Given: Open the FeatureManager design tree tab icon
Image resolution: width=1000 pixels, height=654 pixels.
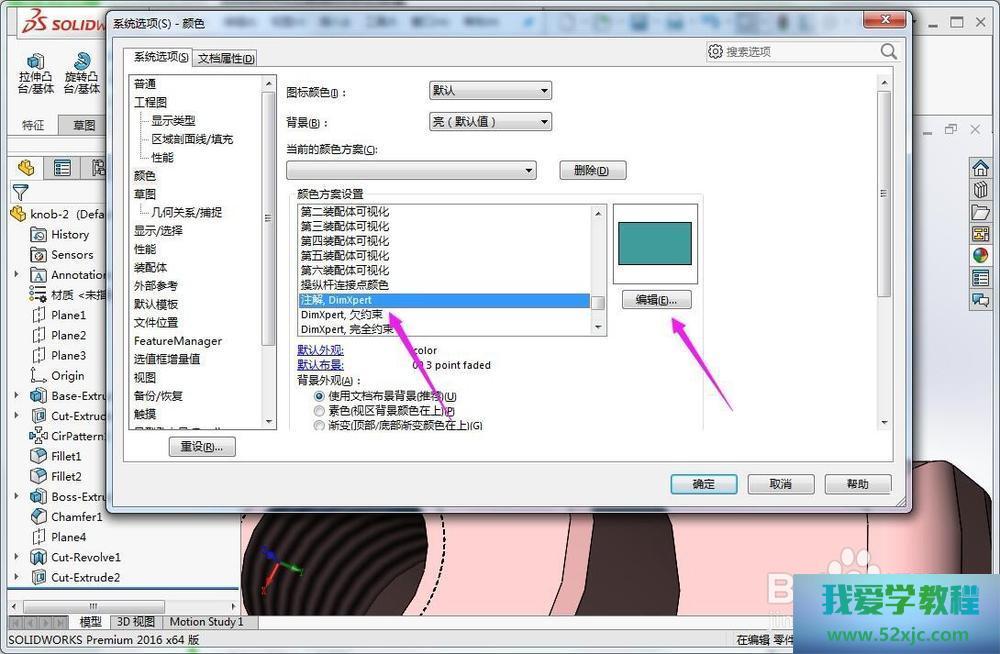Looking at the screenshot, I should tap(26, 167).
